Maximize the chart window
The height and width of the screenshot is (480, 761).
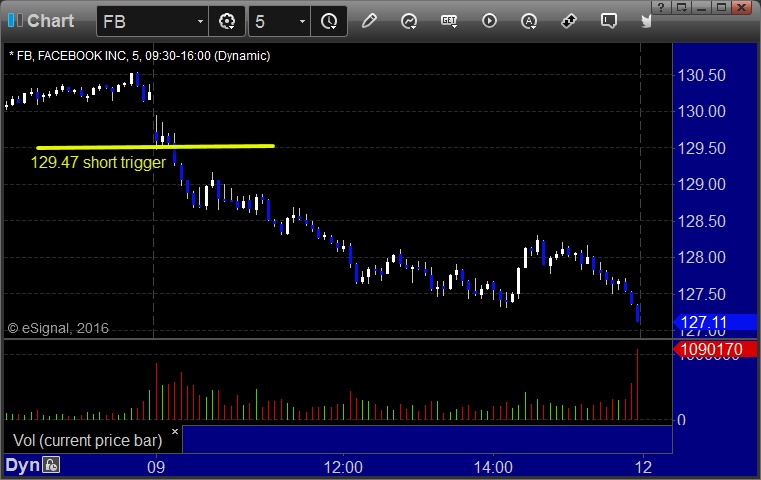point(722,7)
